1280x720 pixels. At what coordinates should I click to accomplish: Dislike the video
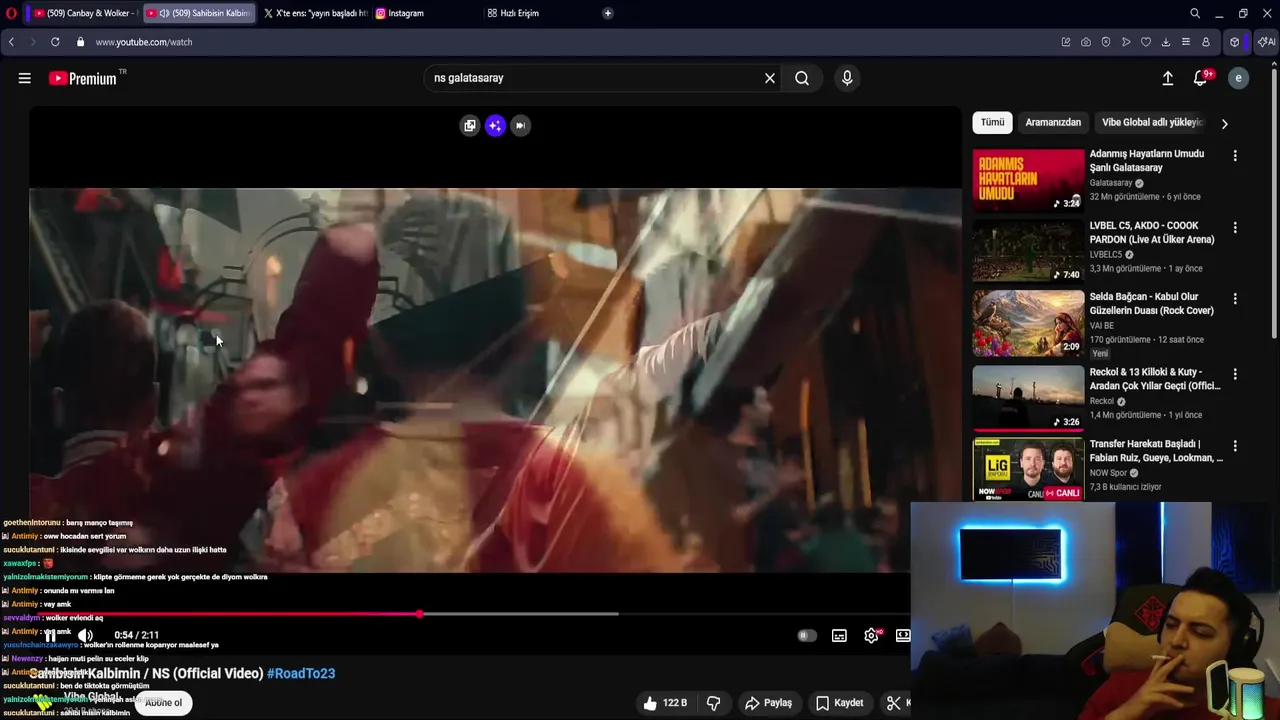(x=713, y=703)
